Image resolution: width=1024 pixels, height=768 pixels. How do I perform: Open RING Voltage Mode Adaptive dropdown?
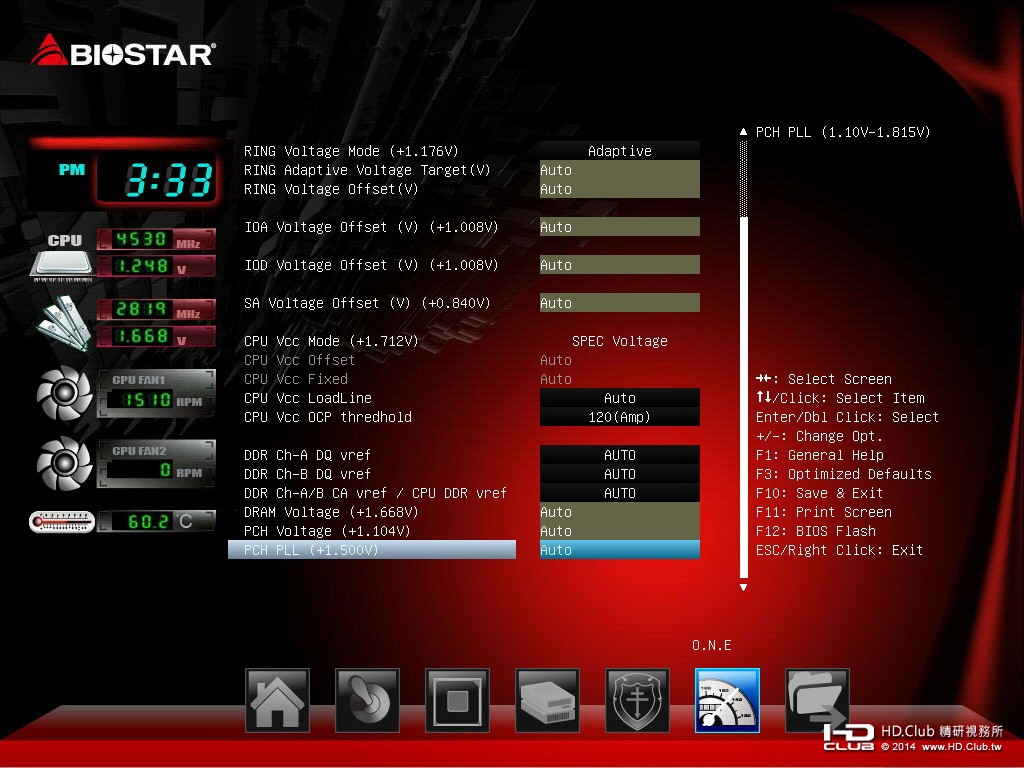[x=620, y=151]
